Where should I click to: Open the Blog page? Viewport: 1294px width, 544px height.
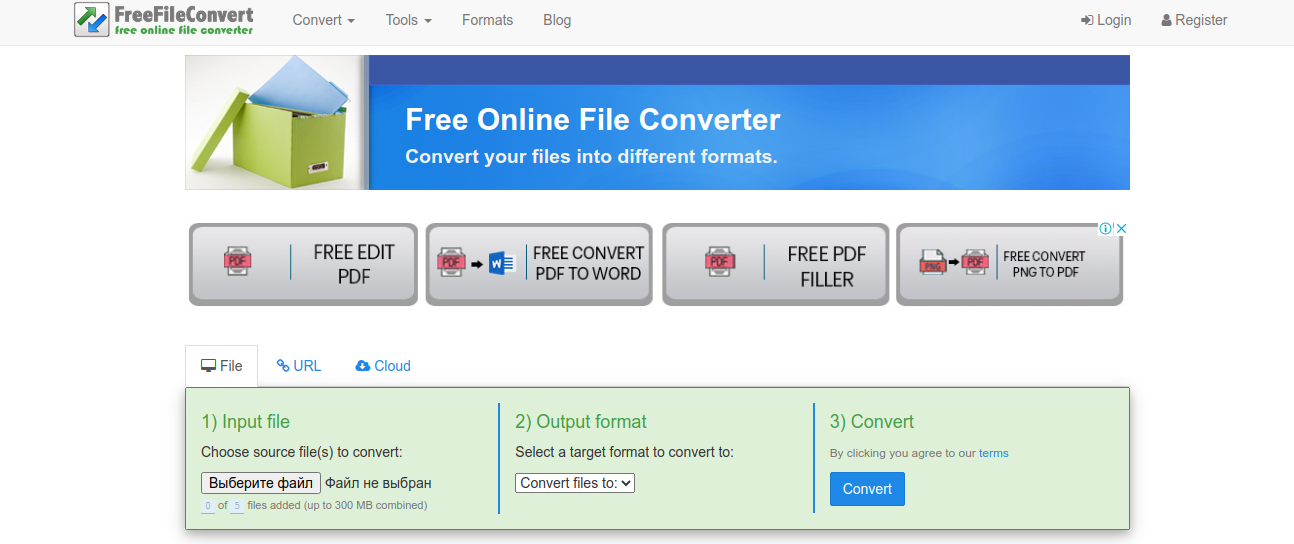[557, 20]
